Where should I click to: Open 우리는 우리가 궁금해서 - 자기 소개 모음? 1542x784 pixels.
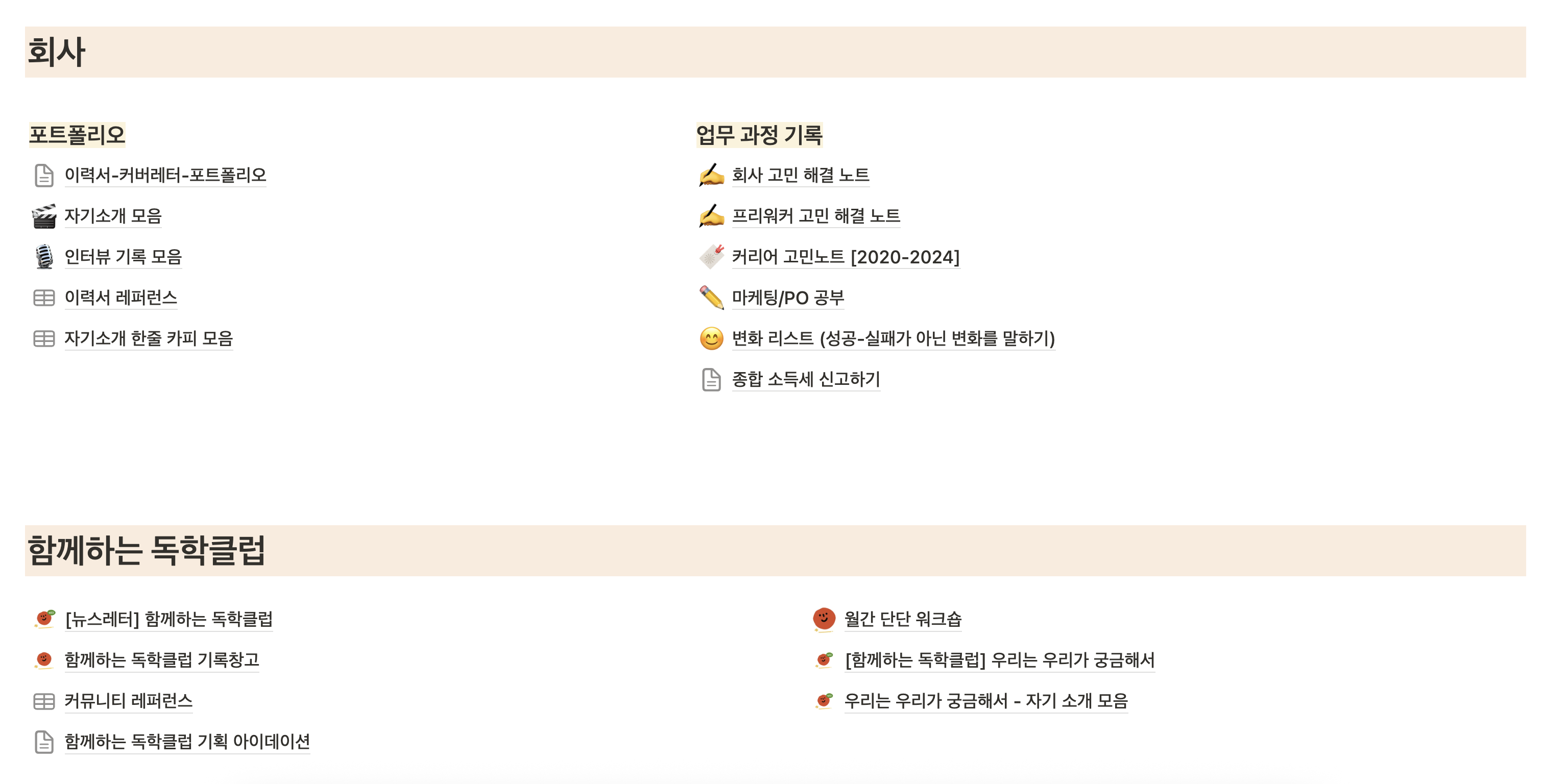pos(985,700)
